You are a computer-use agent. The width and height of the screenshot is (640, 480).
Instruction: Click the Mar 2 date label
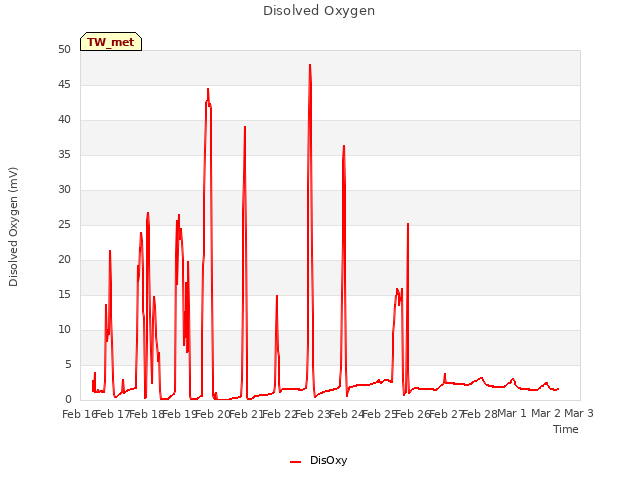546,413
